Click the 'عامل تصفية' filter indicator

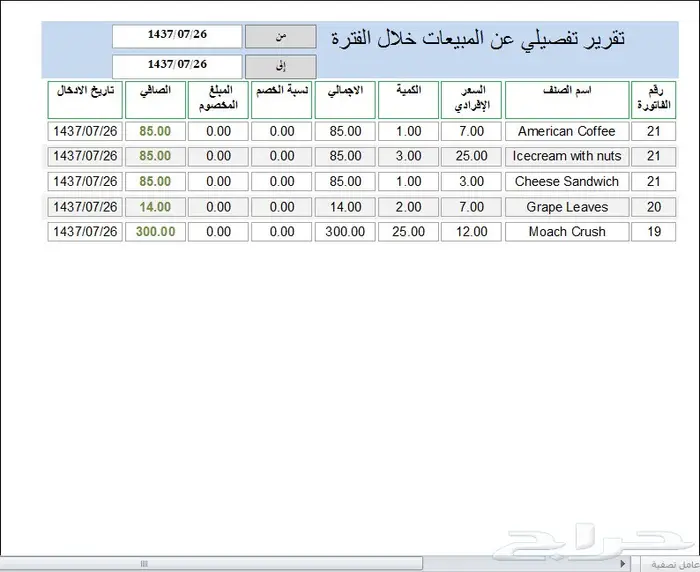pos(670,564)
